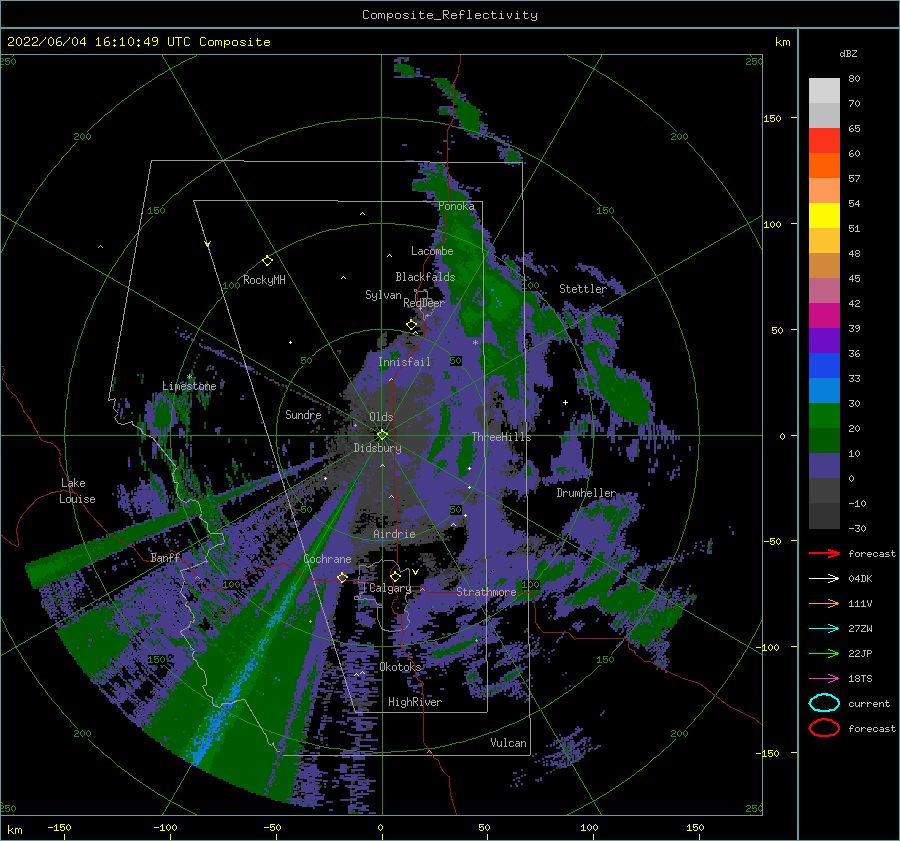Click the yellow diamond marker above Calgary

[395, 576]
